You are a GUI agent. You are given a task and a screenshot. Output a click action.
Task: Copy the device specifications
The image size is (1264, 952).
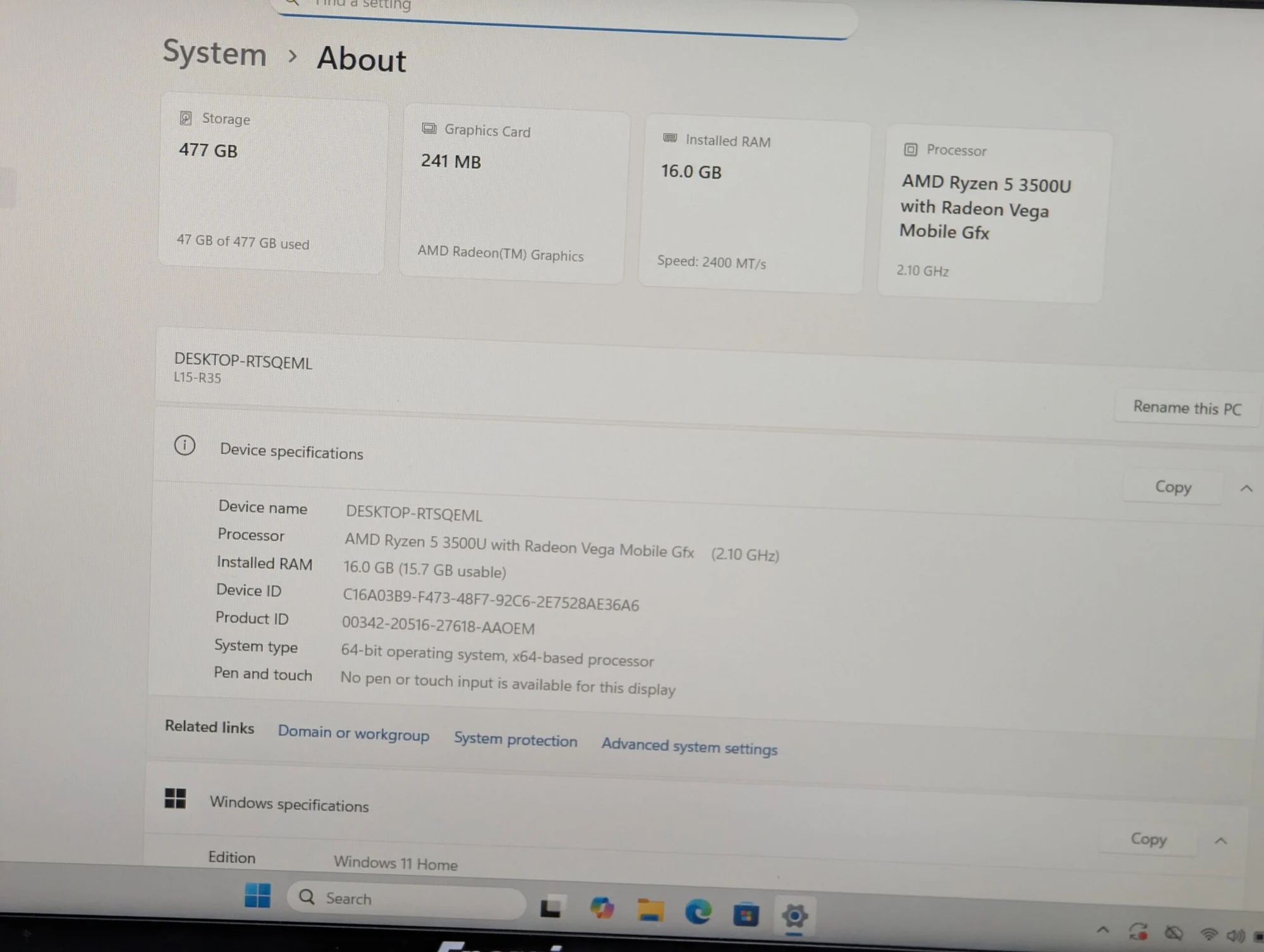1173,487
